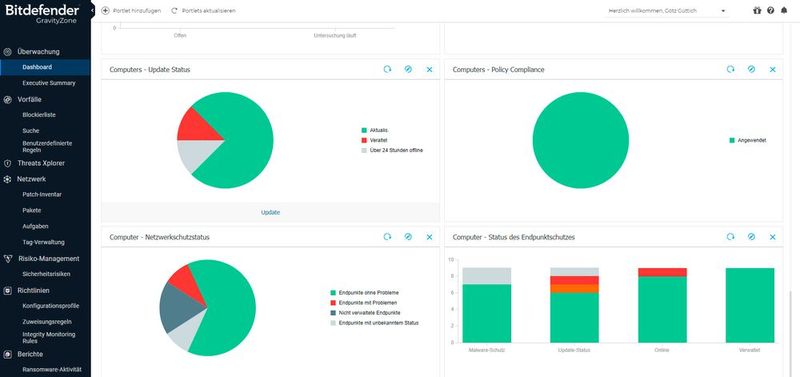Screen dimensions: 800x377
Task: Click Portlet hinzufügen text button
Action: click(x=137, y=10)
